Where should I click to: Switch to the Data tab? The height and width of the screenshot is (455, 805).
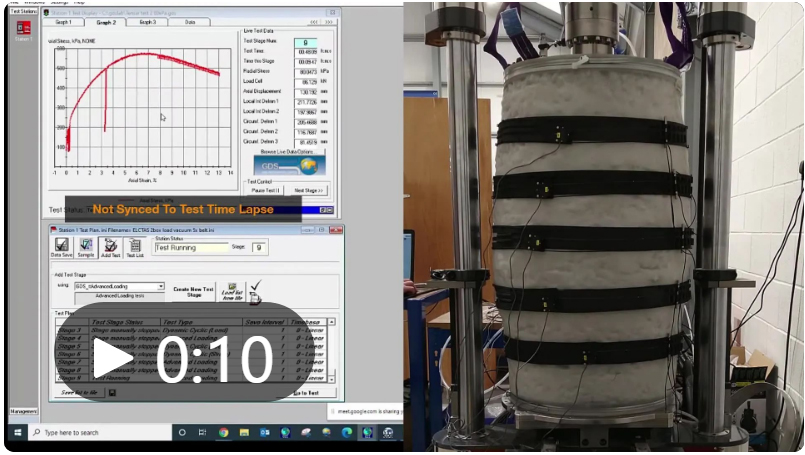click(190, 22)
